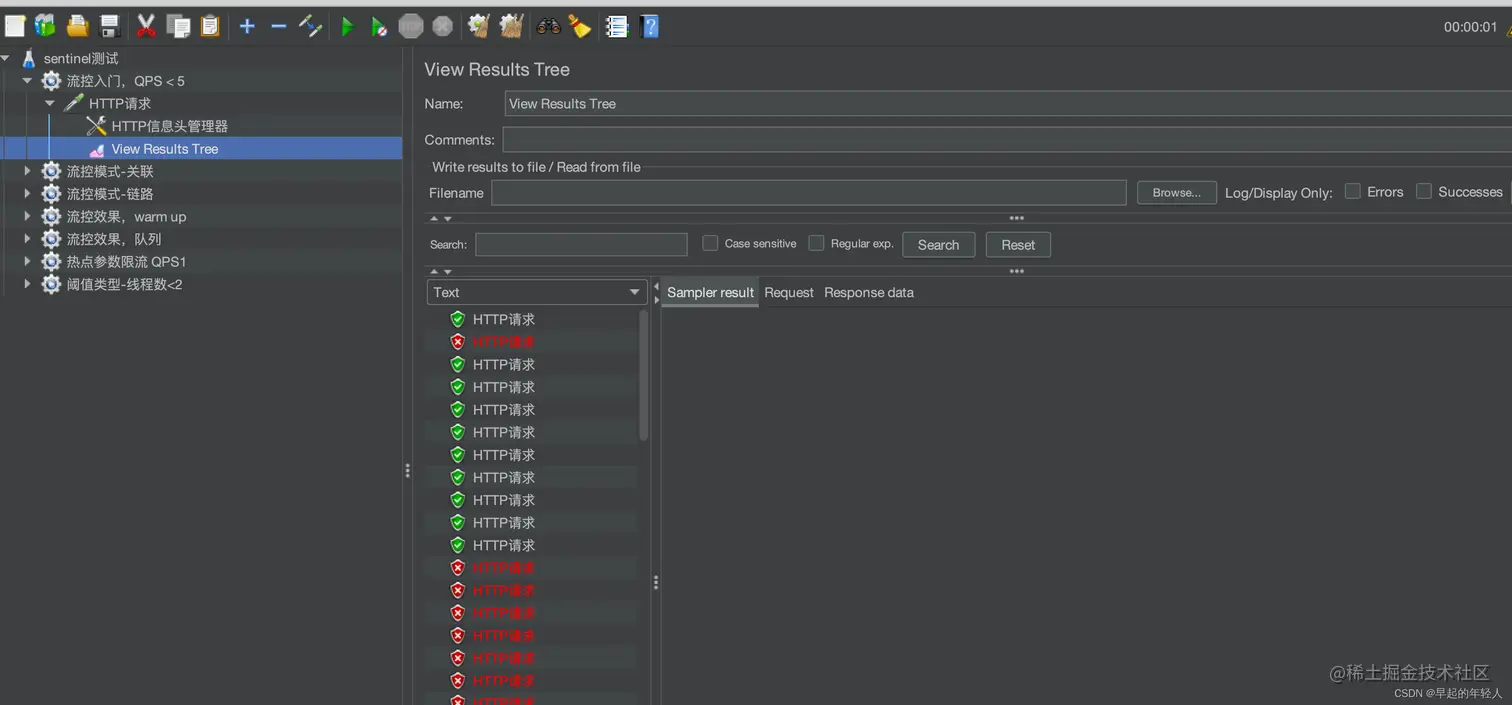Screen dimensions: 1512x705
Task: Enable the Errors only checkbox
Action: tap(1353, 191)
